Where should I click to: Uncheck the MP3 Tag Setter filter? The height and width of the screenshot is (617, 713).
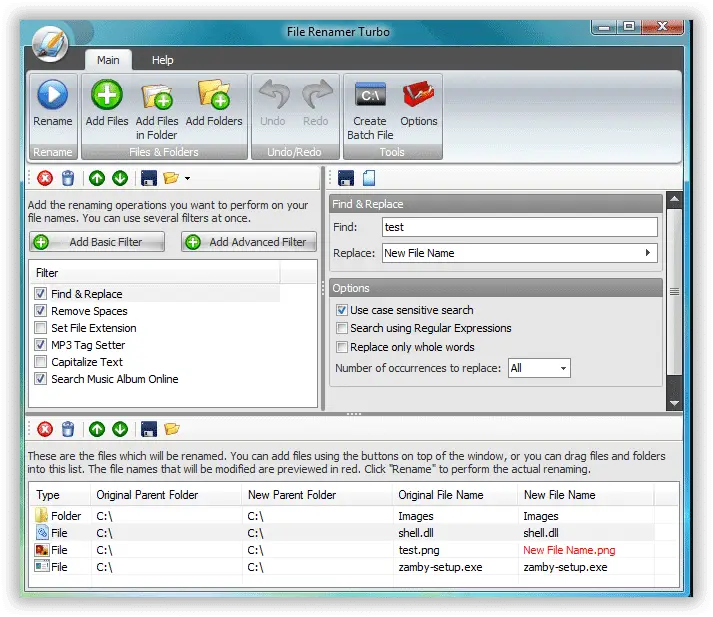tap(40, 345)
